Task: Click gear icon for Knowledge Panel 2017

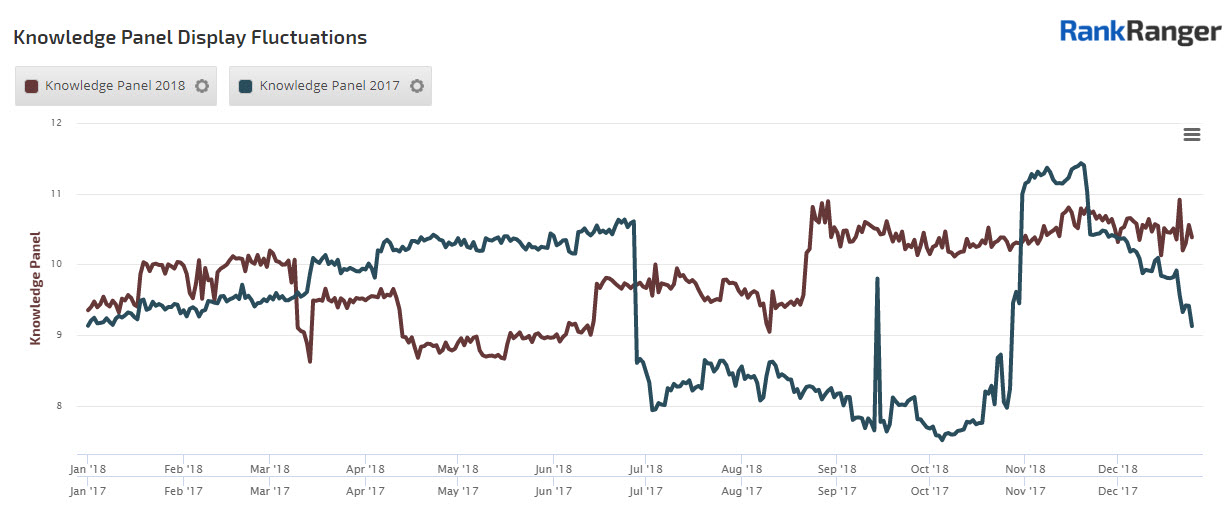Action: 417,86
